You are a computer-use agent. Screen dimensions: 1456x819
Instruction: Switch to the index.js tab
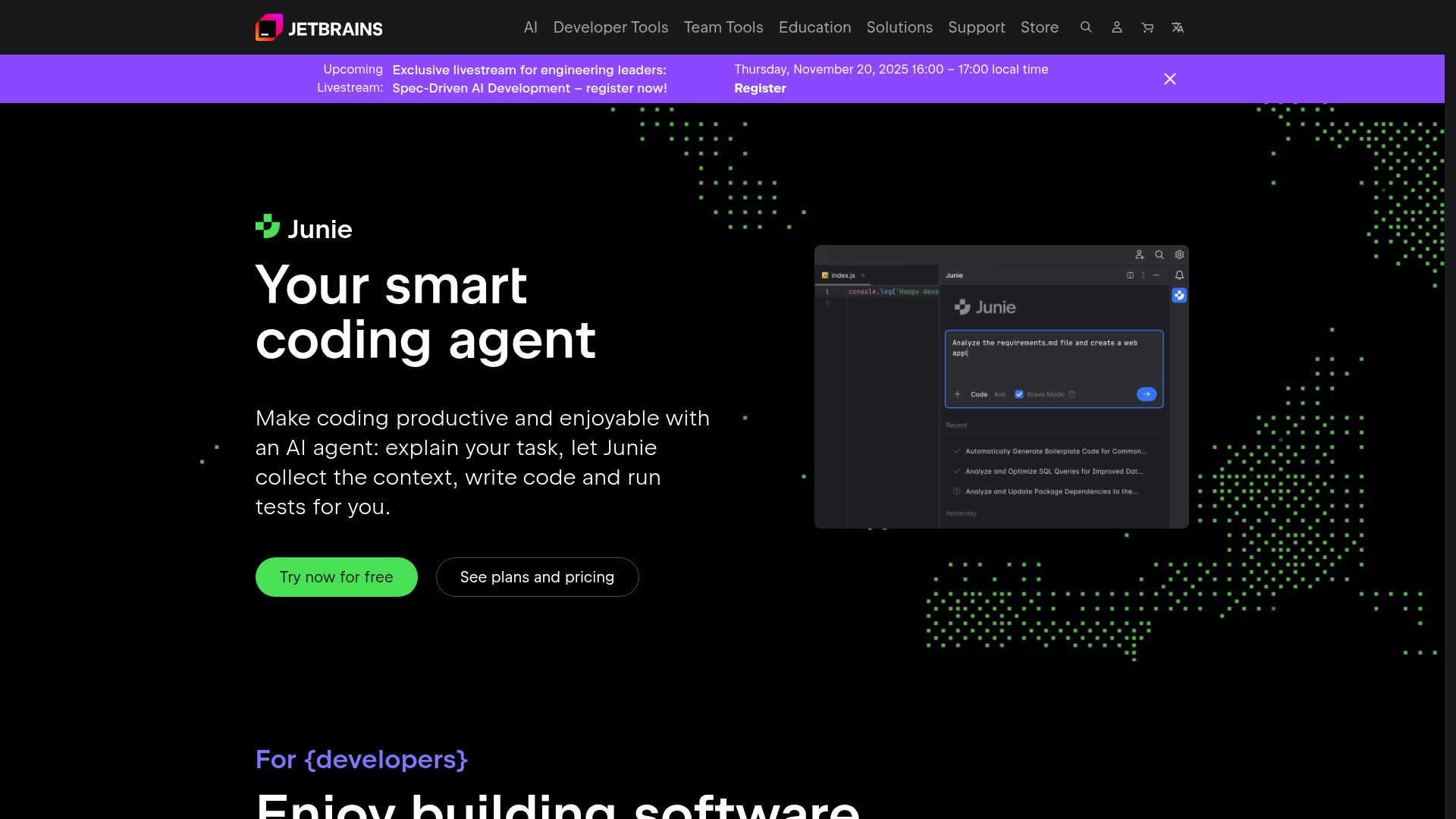(x=842, y=275)
